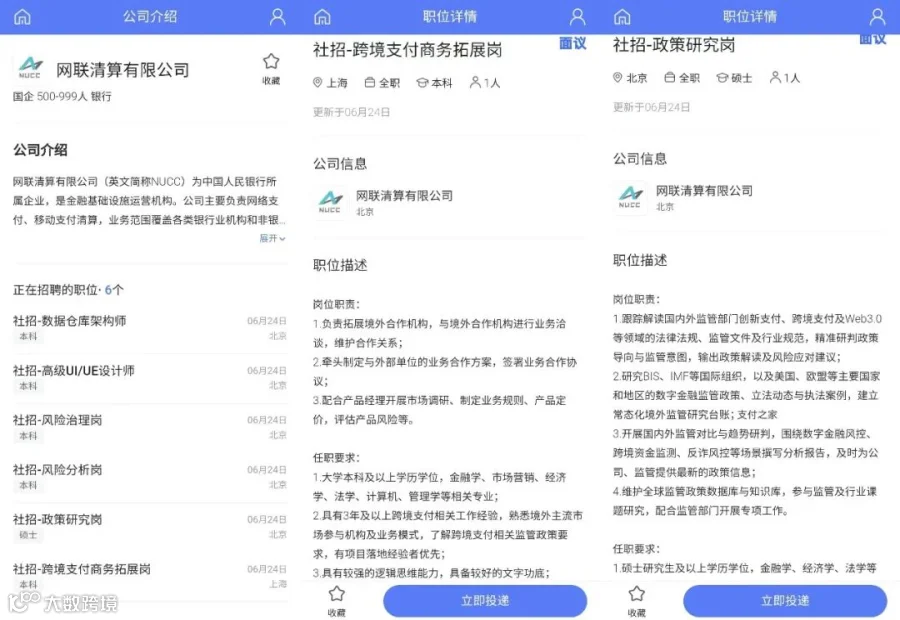
Task: Open 社招-高级UI/UE设计师 job listing
Action: point(150,378)
